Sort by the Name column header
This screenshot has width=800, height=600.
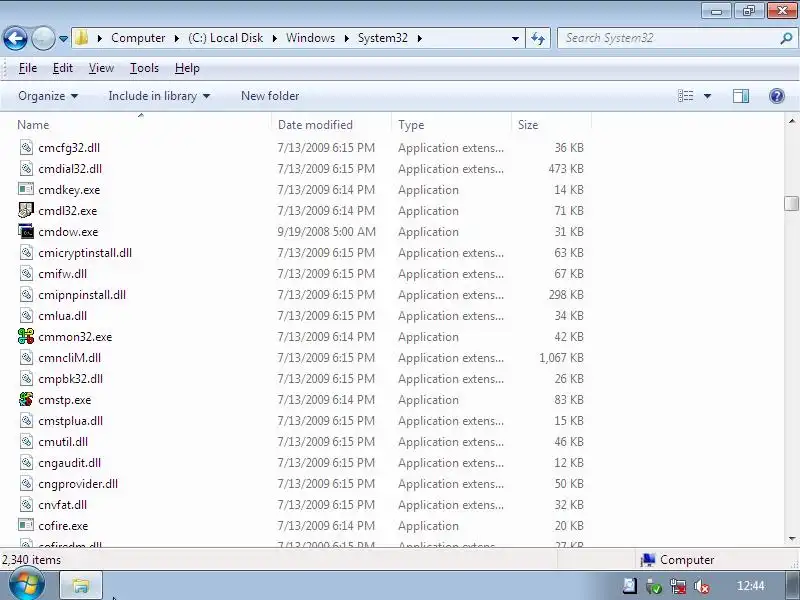click(33, 125)
